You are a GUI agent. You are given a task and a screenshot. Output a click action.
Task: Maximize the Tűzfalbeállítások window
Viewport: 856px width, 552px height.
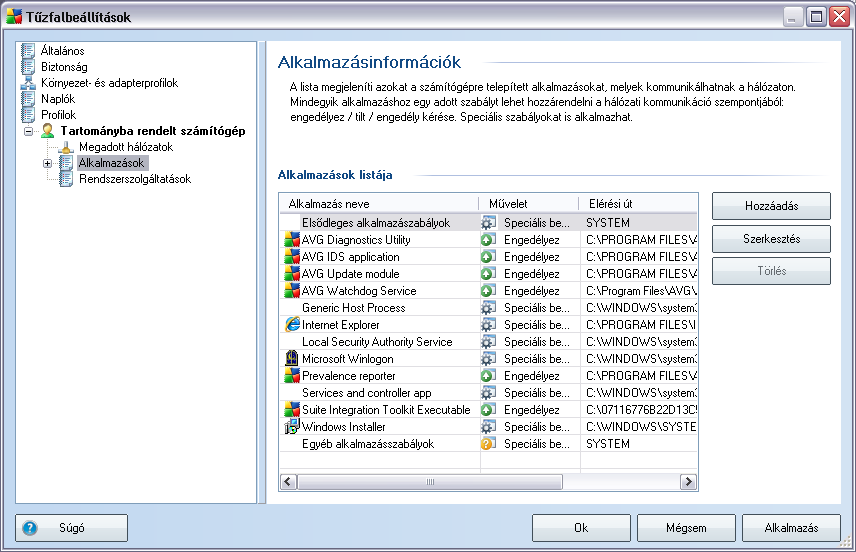[816, 17]
